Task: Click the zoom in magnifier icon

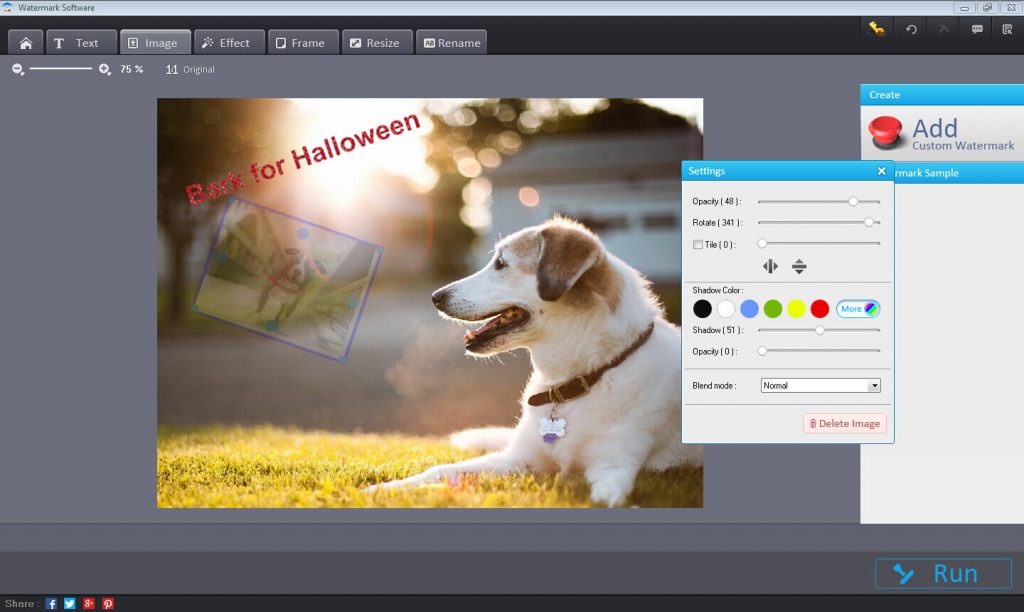Action: click(x=105, y=69)
